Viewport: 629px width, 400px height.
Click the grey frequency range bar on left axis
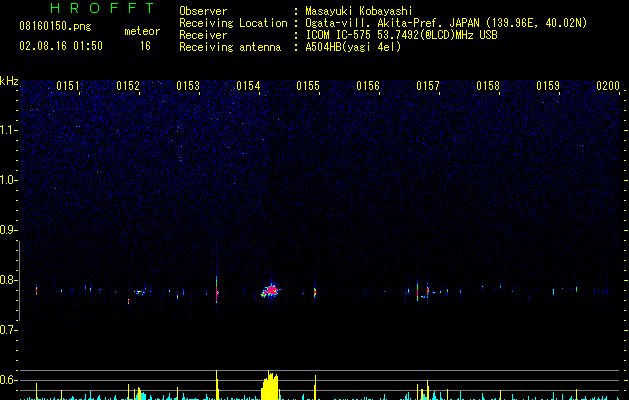(x=19, y=281)
